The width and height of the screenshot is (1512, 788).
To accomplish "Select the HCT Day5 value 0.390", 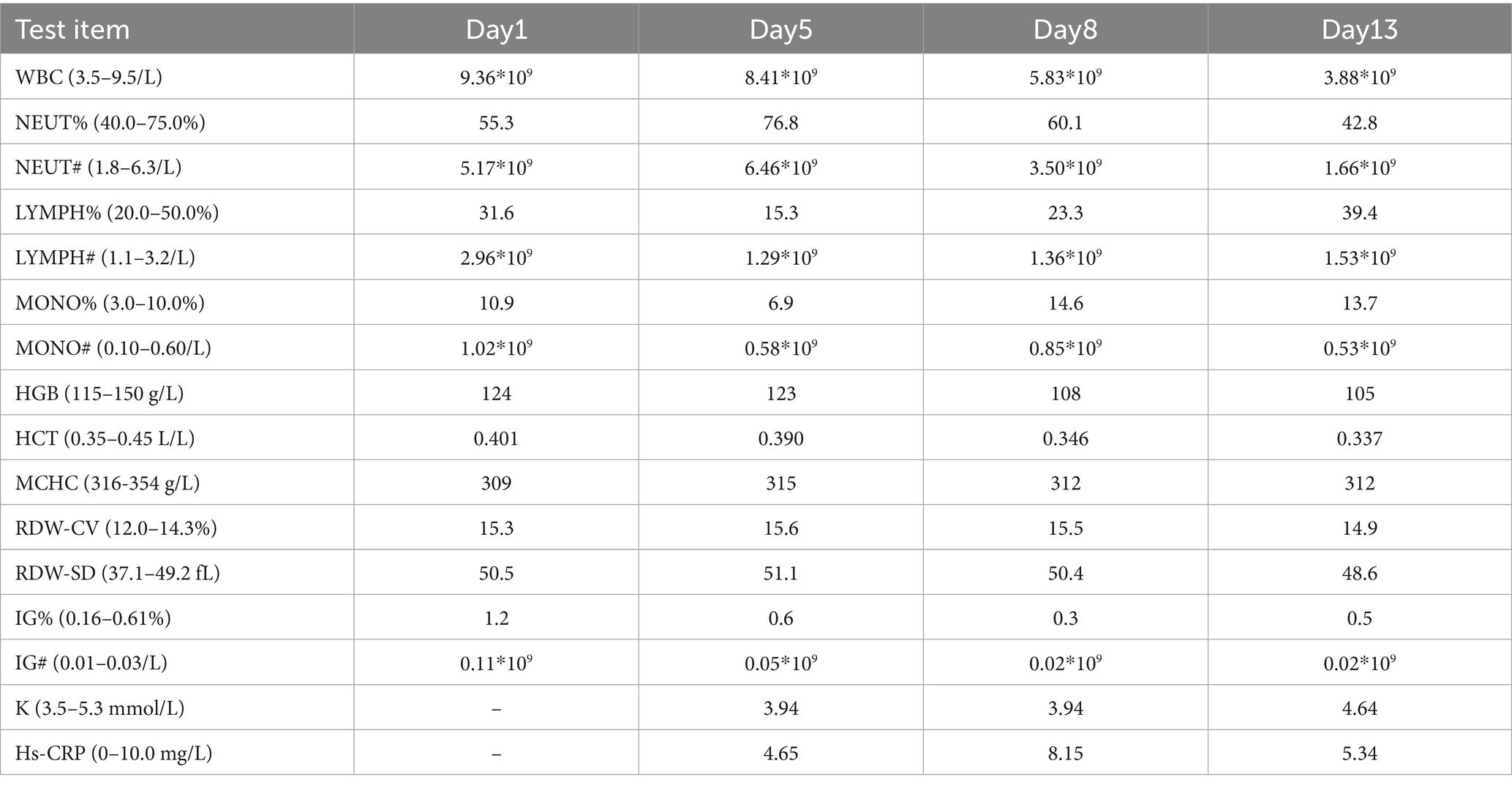I will coord(781,438).
